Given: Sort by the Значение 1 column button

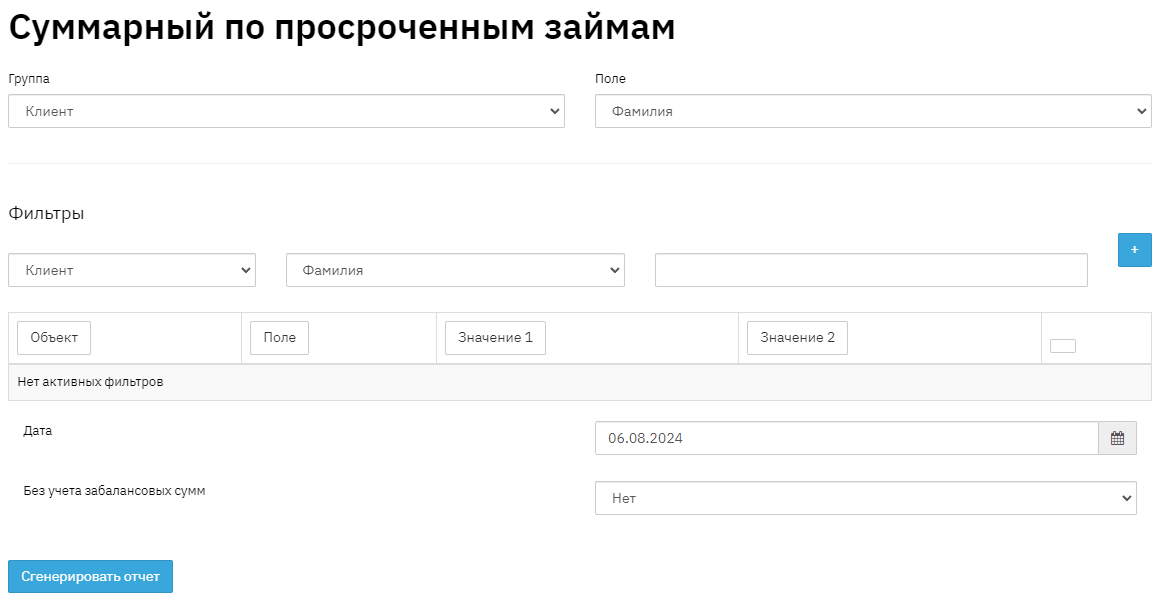Looking at the screenshot, I should point(495,338).
